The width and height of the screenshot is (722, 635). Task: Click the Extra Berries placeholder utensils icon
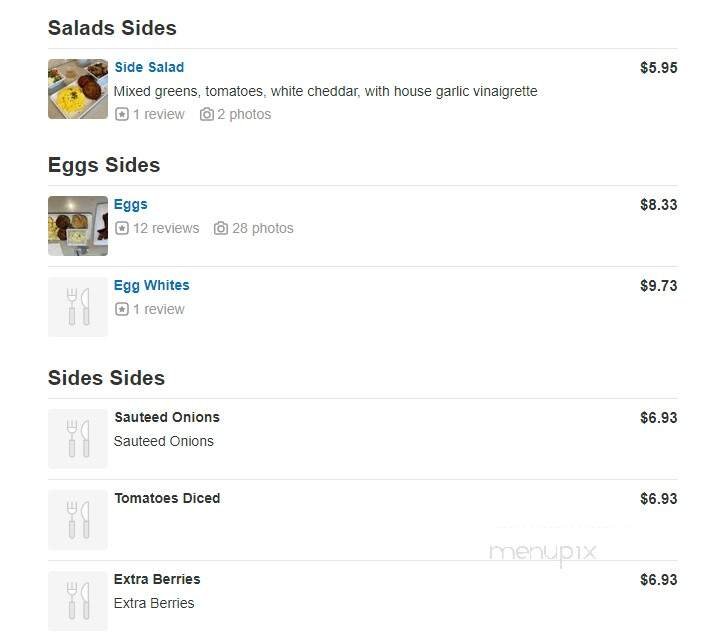(78, 600)
